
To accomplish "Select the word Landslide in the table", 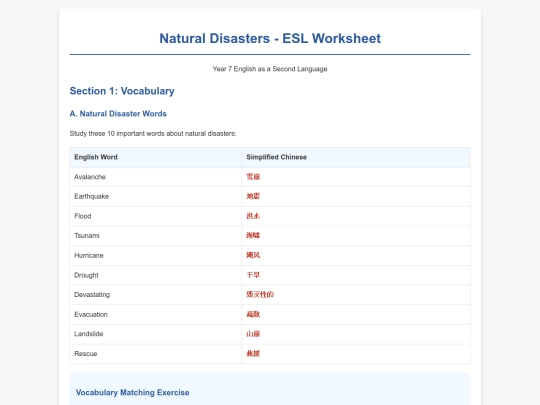I will tap(89, 334).
